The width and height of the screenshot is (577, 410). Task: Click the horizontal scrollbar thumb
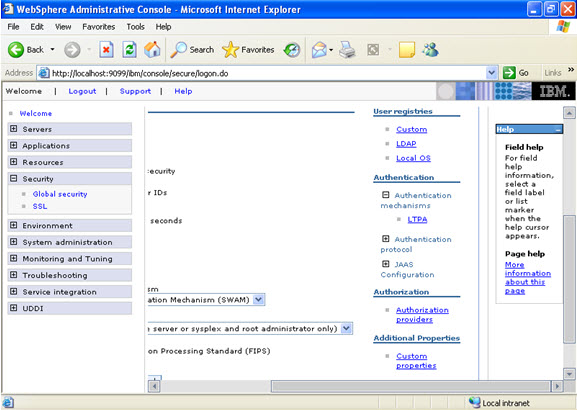(x=410, y=386)
